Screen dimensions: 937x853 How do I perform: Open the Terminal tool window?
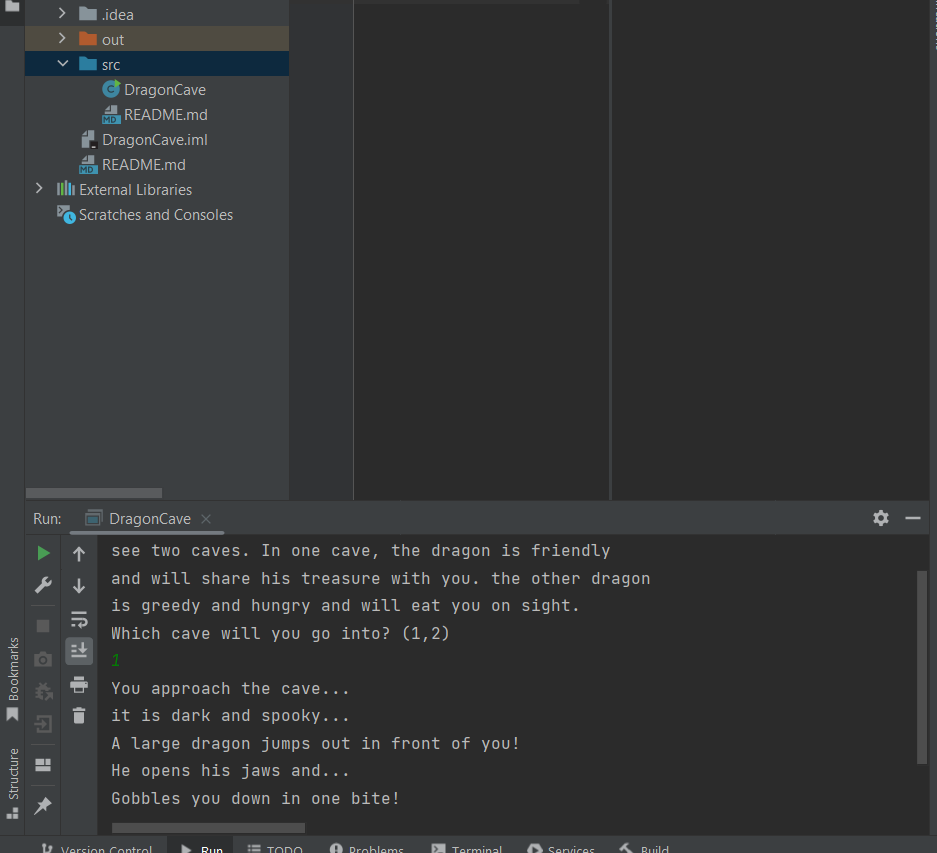click(467, 848)
